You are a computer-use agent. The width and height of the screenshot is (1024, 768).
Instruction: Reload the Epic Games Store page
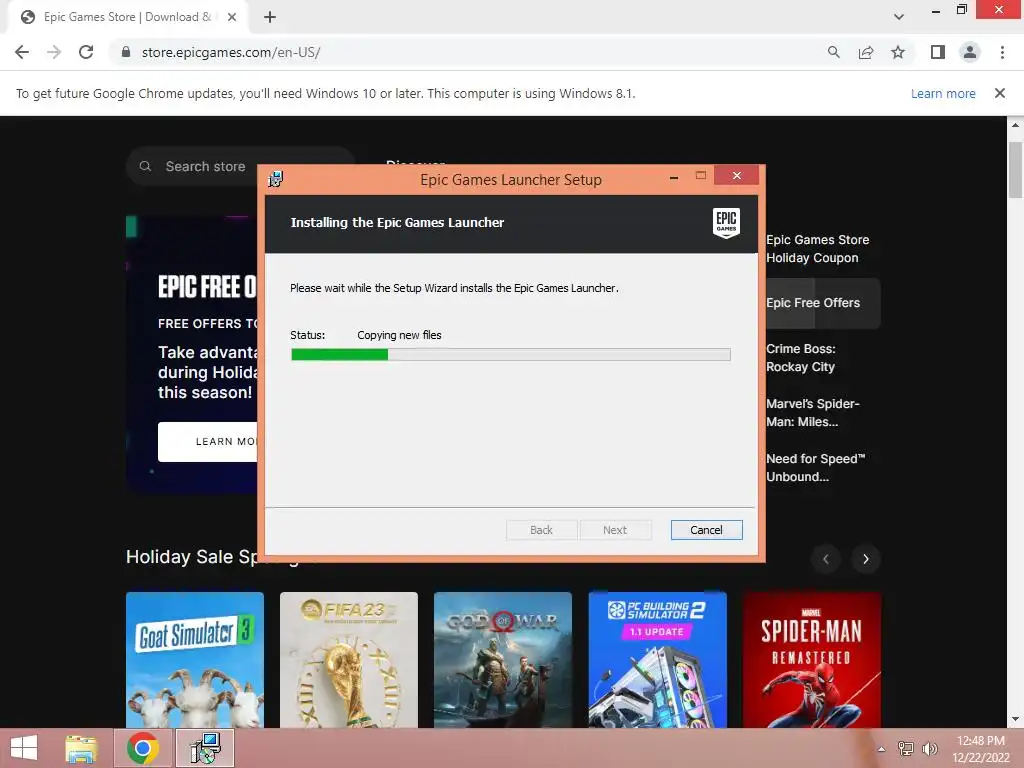tap(86, 52)
